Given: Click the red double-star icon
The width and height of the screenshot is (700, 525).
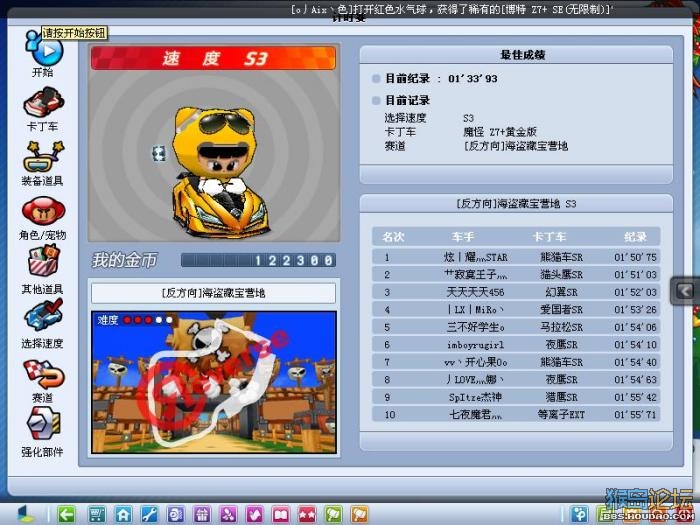Looking at the screenshot, I should (x=307, y=515).
